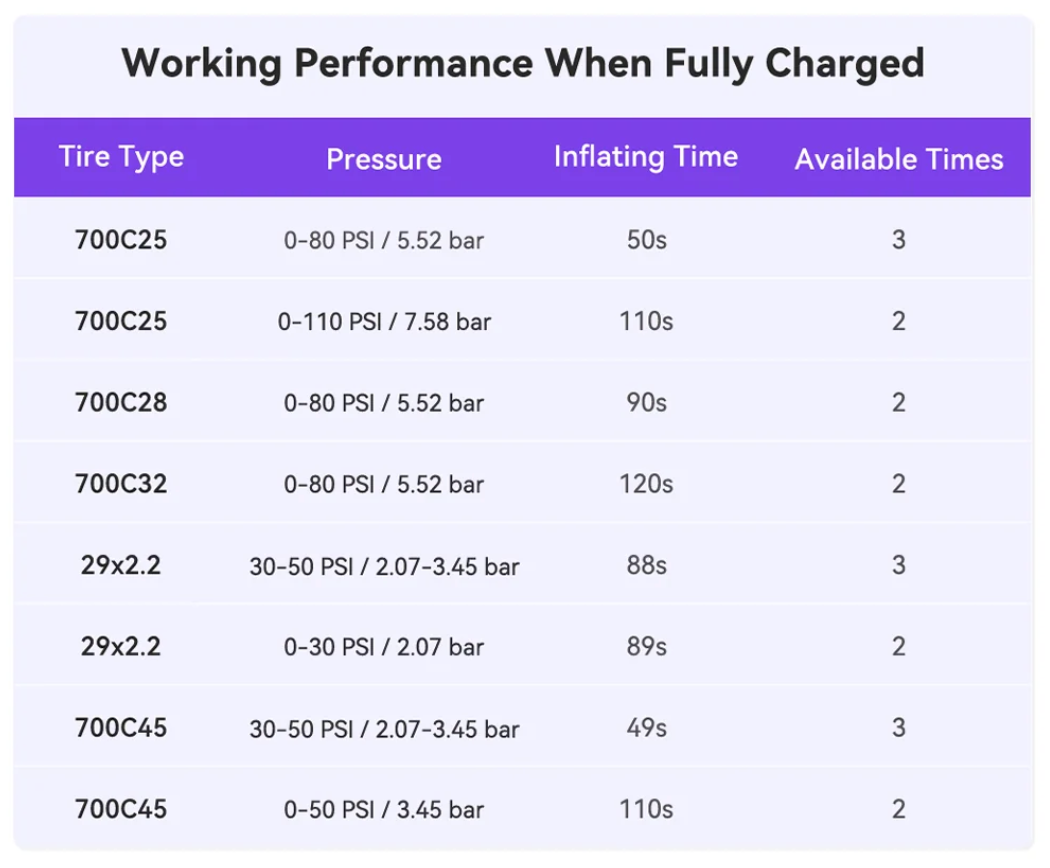The height and width of the screenshot is (868, 1050).
Task: Click the Pressure column header
Action: [x=384, y=159]
